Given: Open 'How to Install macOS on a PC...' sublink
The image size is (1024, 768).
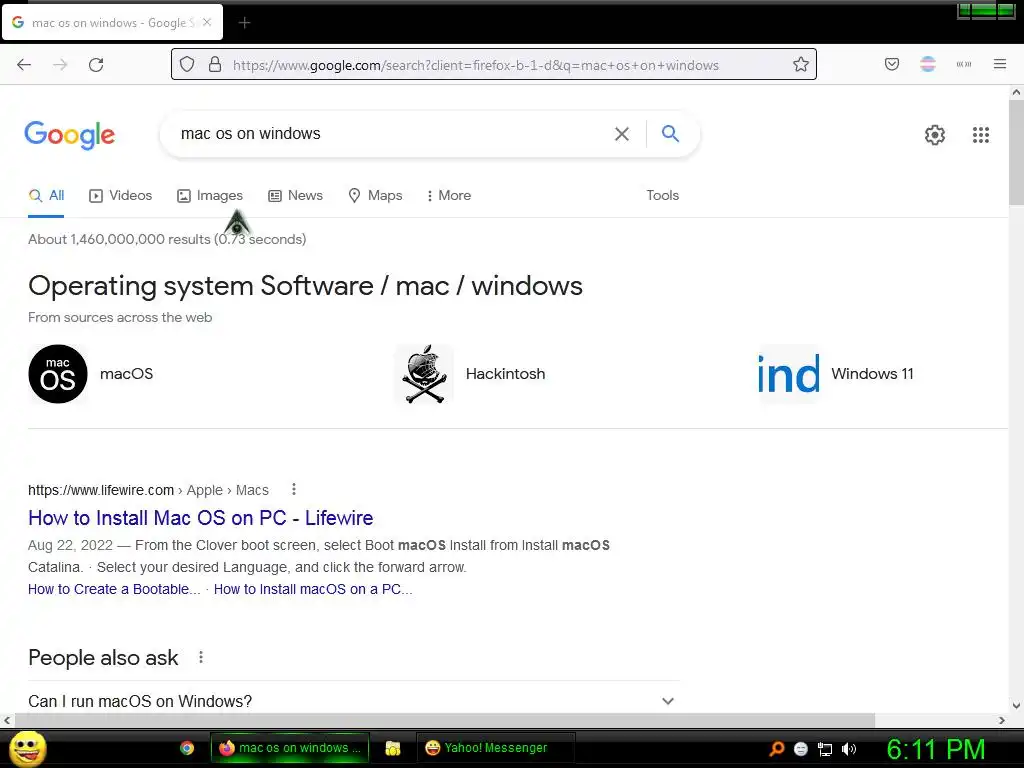Looking at the screenshot, I should click(313, 589).
